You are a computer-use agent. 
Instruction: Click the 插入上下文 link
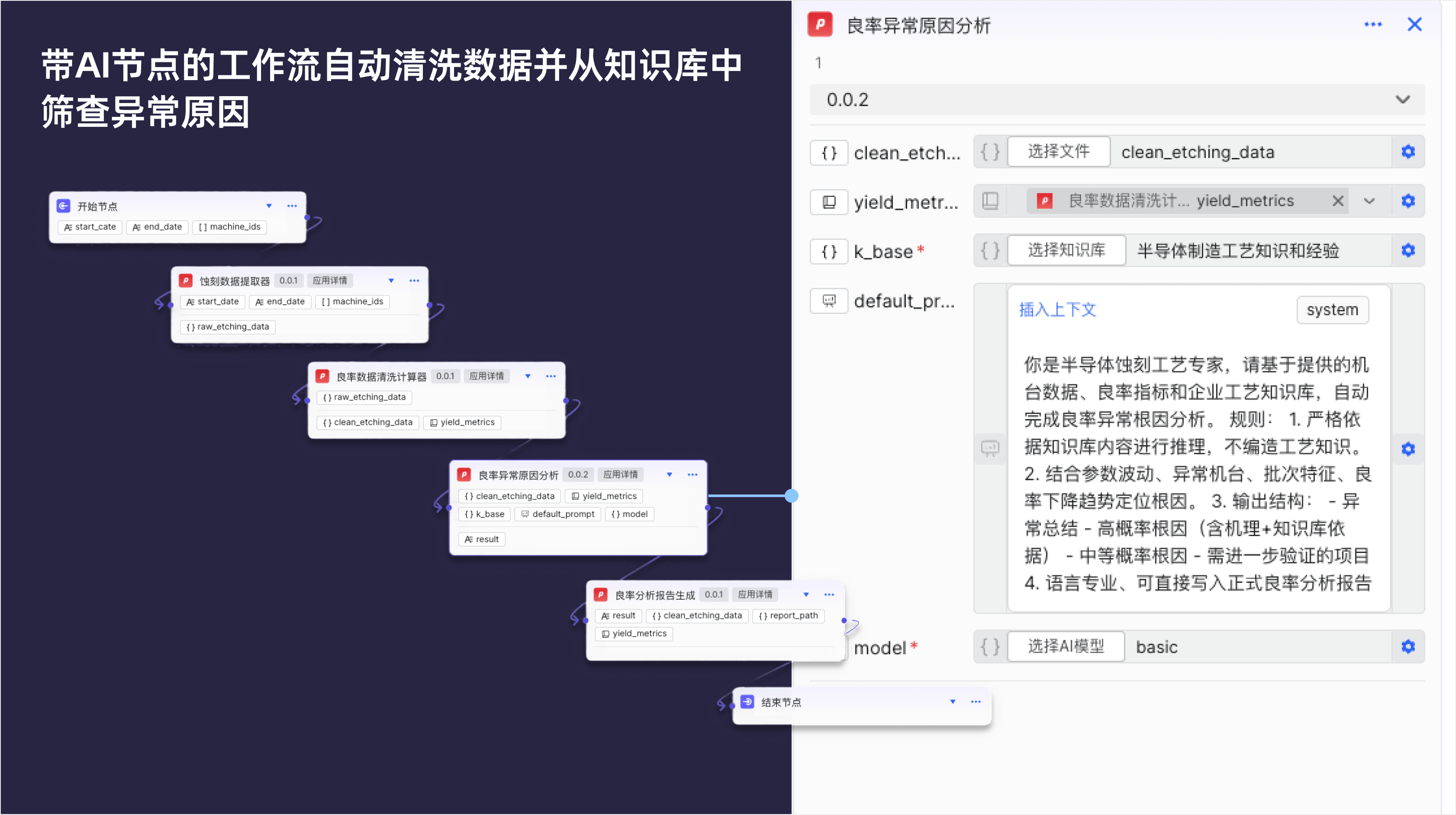tap(1057, 309)
